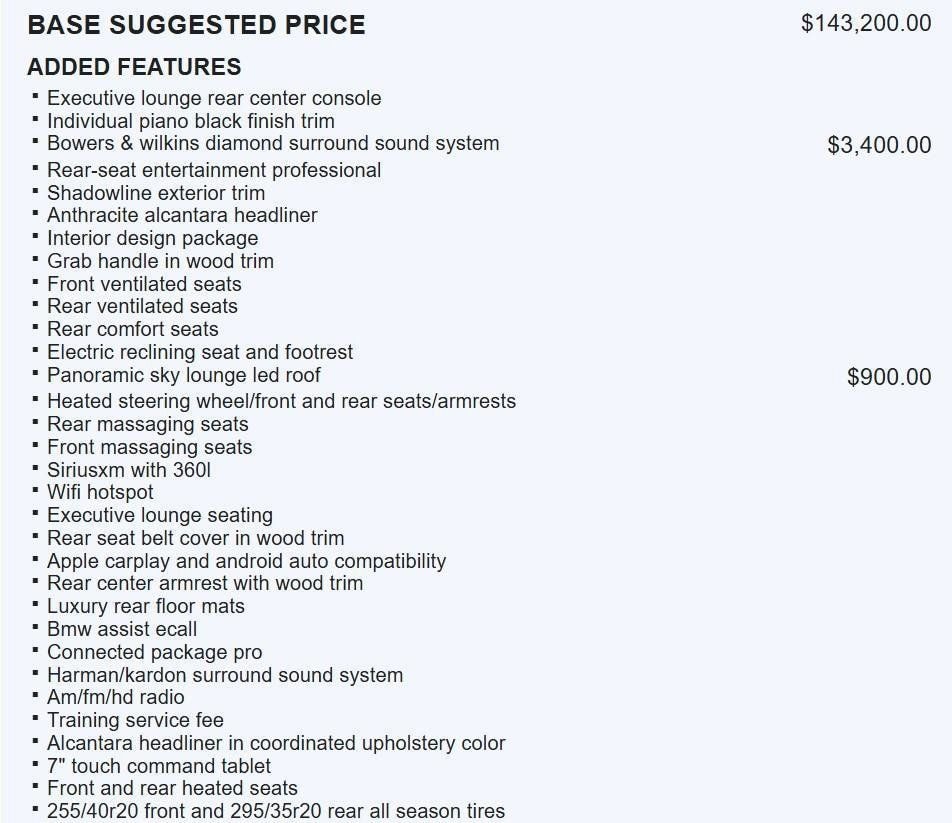Click Bmw assist ecall entry

(x=122, y=629)
